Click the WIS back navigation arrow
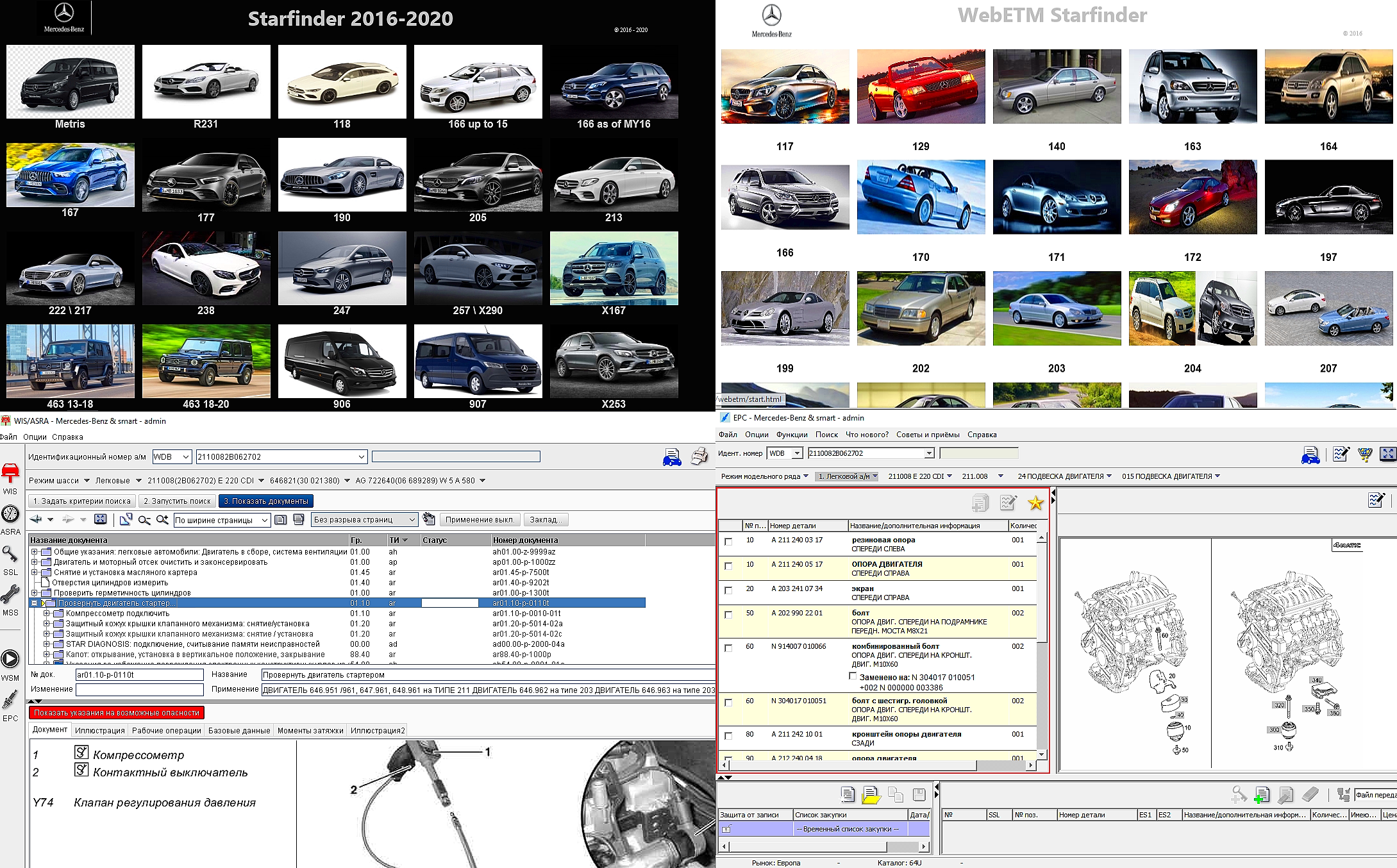This screenshot has height=868, width=1397. pos(36,519)
